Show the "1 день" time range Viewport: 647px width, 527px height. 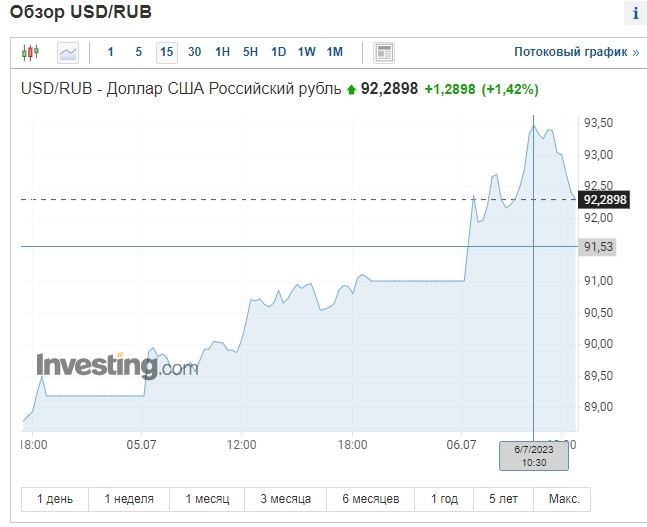[x=54, y=498]
